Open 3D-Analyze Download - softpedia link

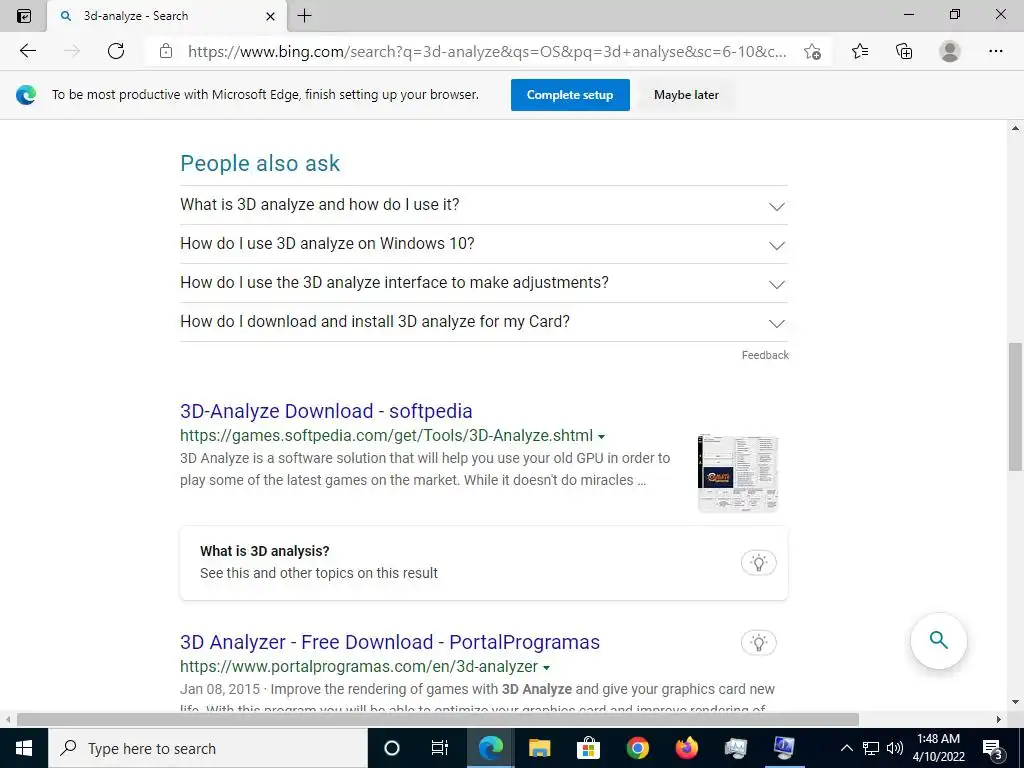point(326,411)
